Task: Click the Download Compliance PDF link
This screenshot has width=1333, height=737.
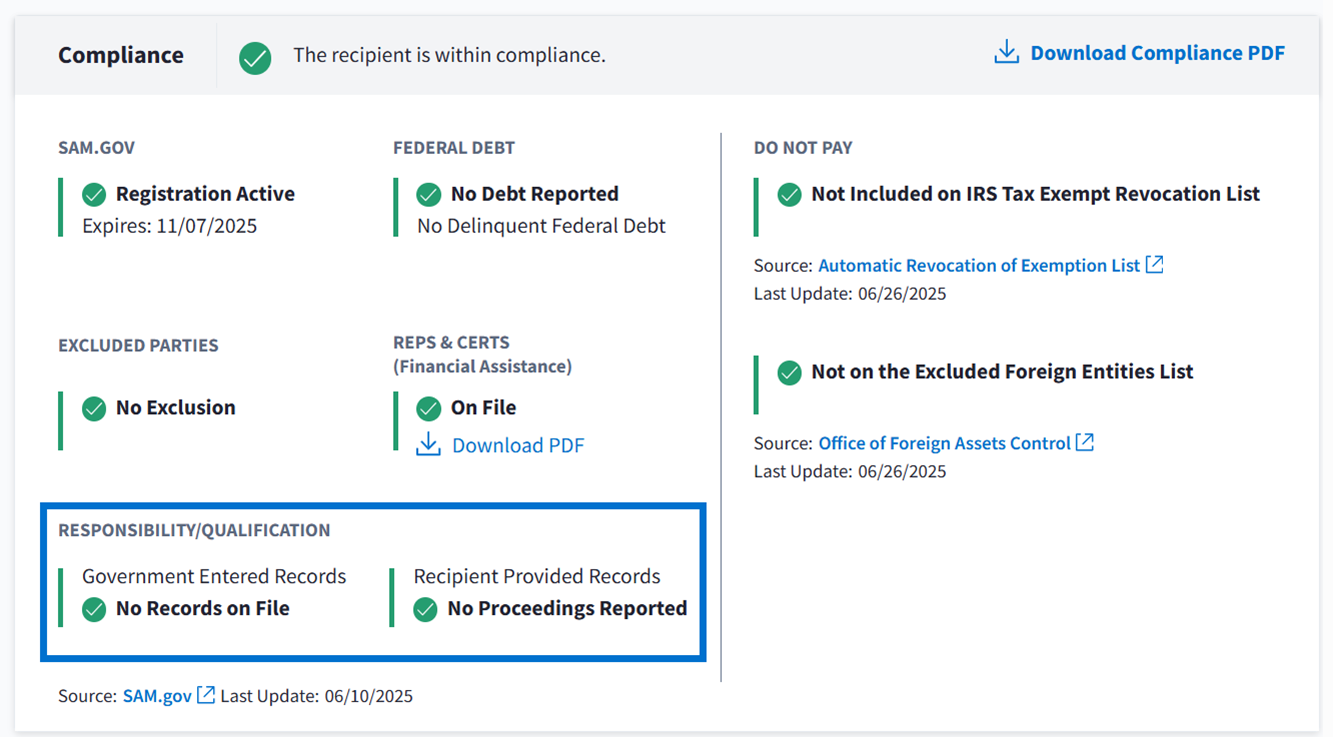Action: tap(1157, 53)
